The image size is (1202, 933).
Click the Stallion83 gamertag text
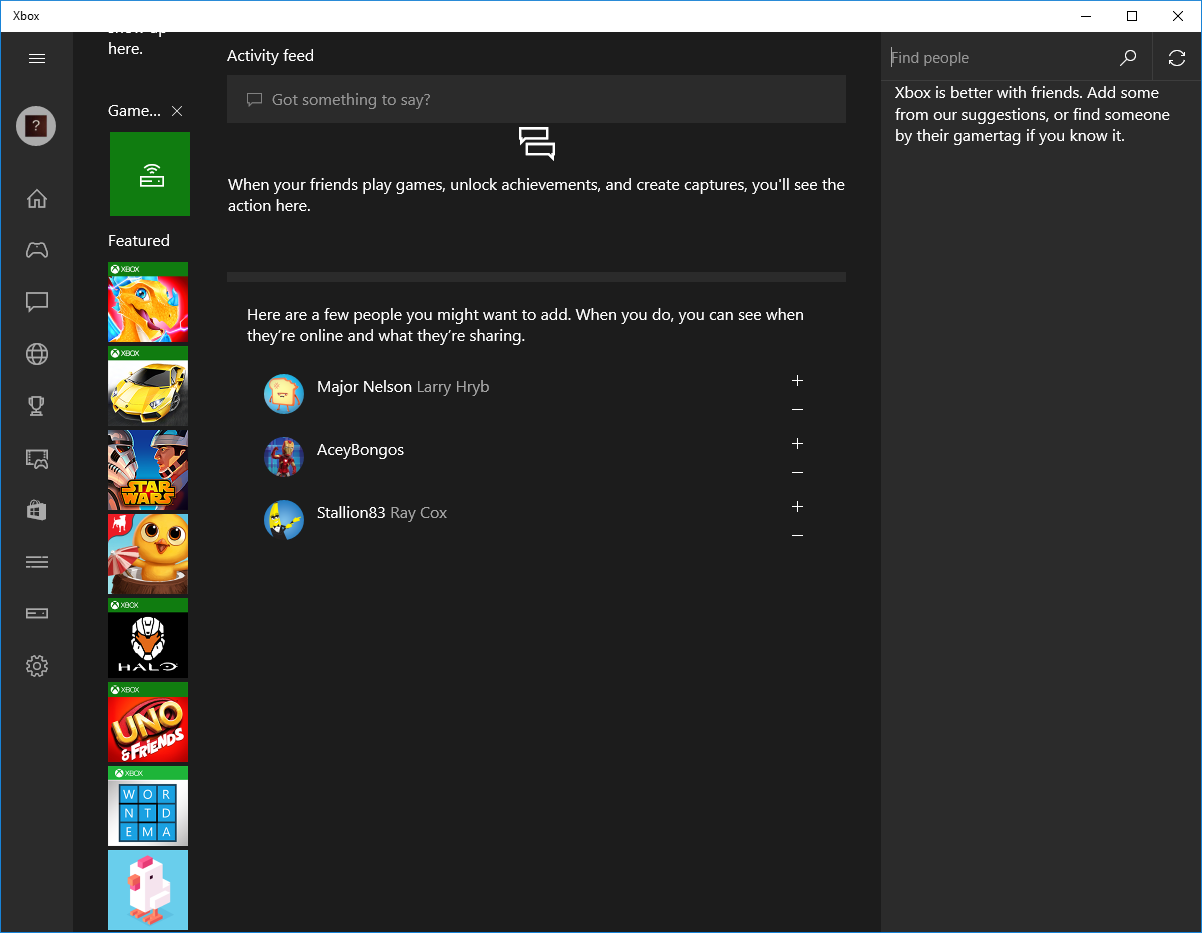pyautogui.click(x=351, y=513)
